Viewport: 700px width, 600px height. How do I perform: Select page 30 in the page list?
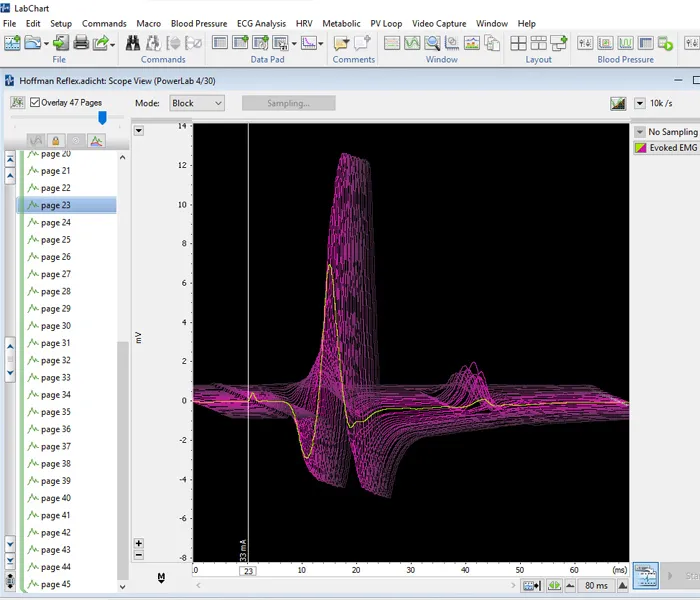[56, 326]
